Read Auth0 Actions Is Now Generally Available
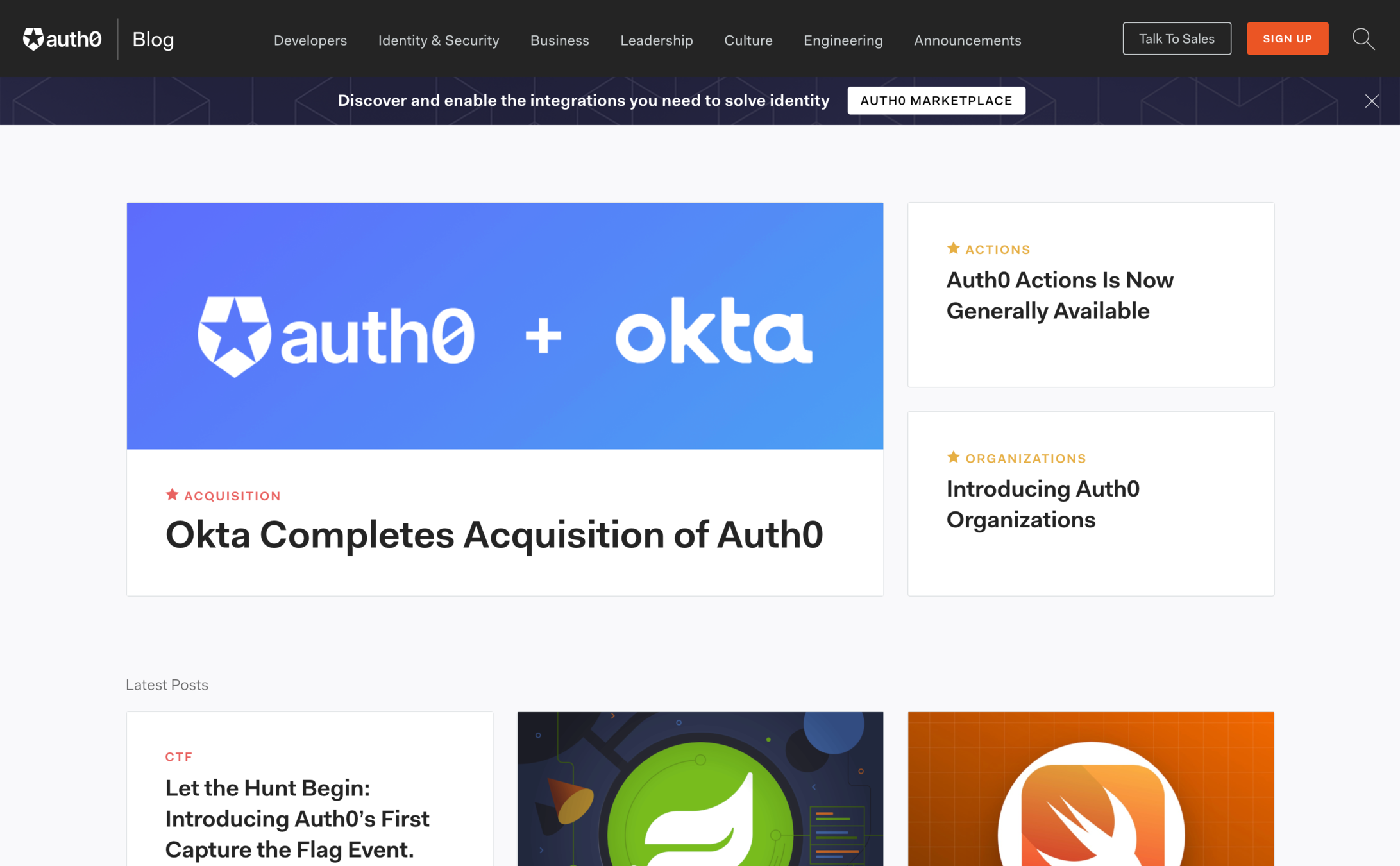Viewport: 1400px width, 866px height. point(1059,296)
